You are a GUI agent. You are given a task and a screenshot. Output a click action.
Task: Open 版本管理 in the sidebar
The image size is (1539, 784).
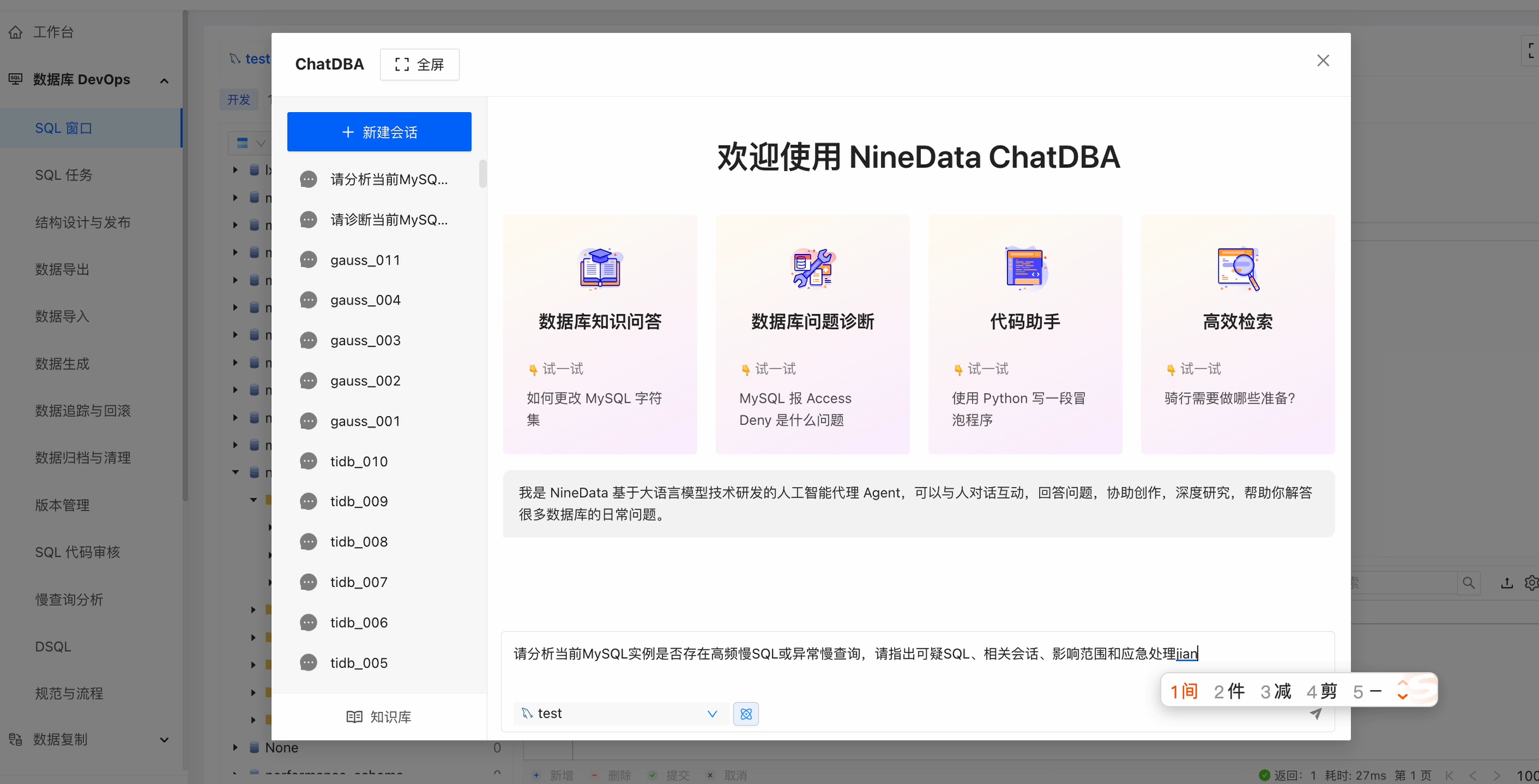[x=62, y=505]
